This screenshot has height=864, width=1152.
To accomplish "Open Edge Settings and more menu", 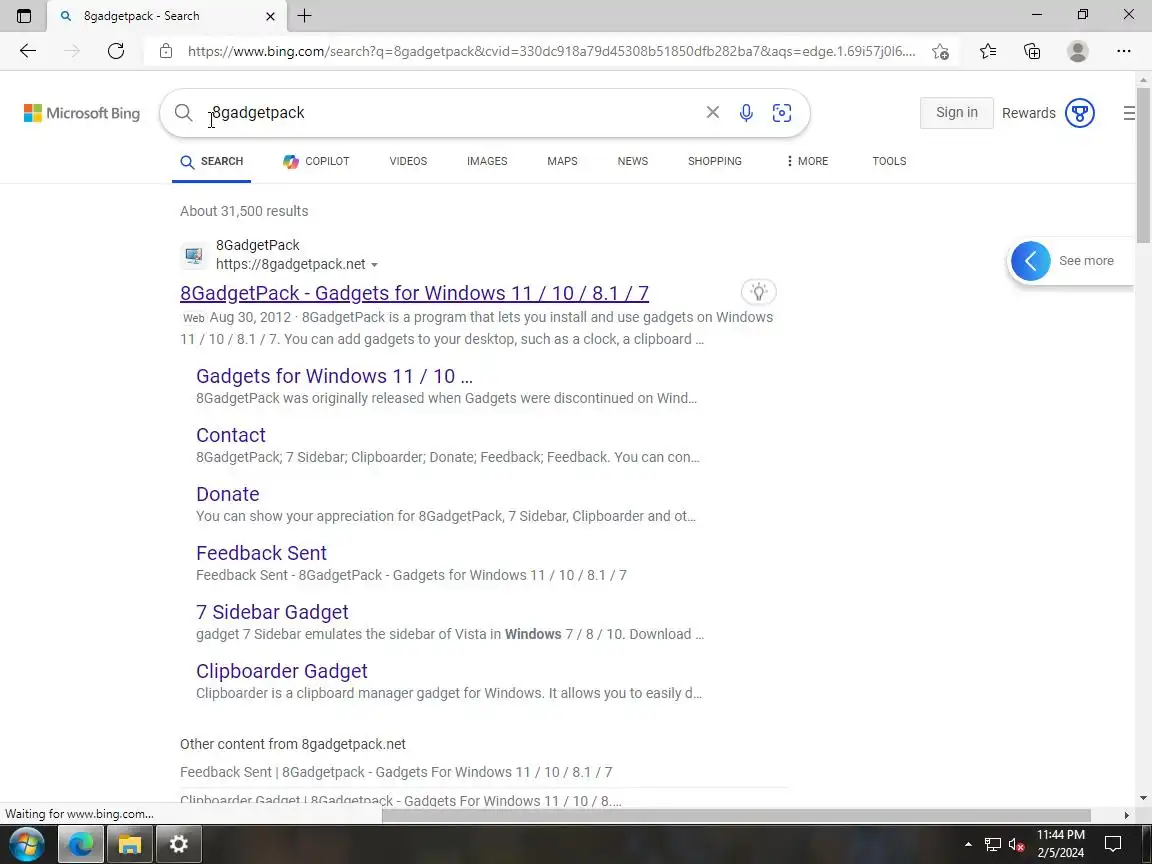I will point(1124,51).
